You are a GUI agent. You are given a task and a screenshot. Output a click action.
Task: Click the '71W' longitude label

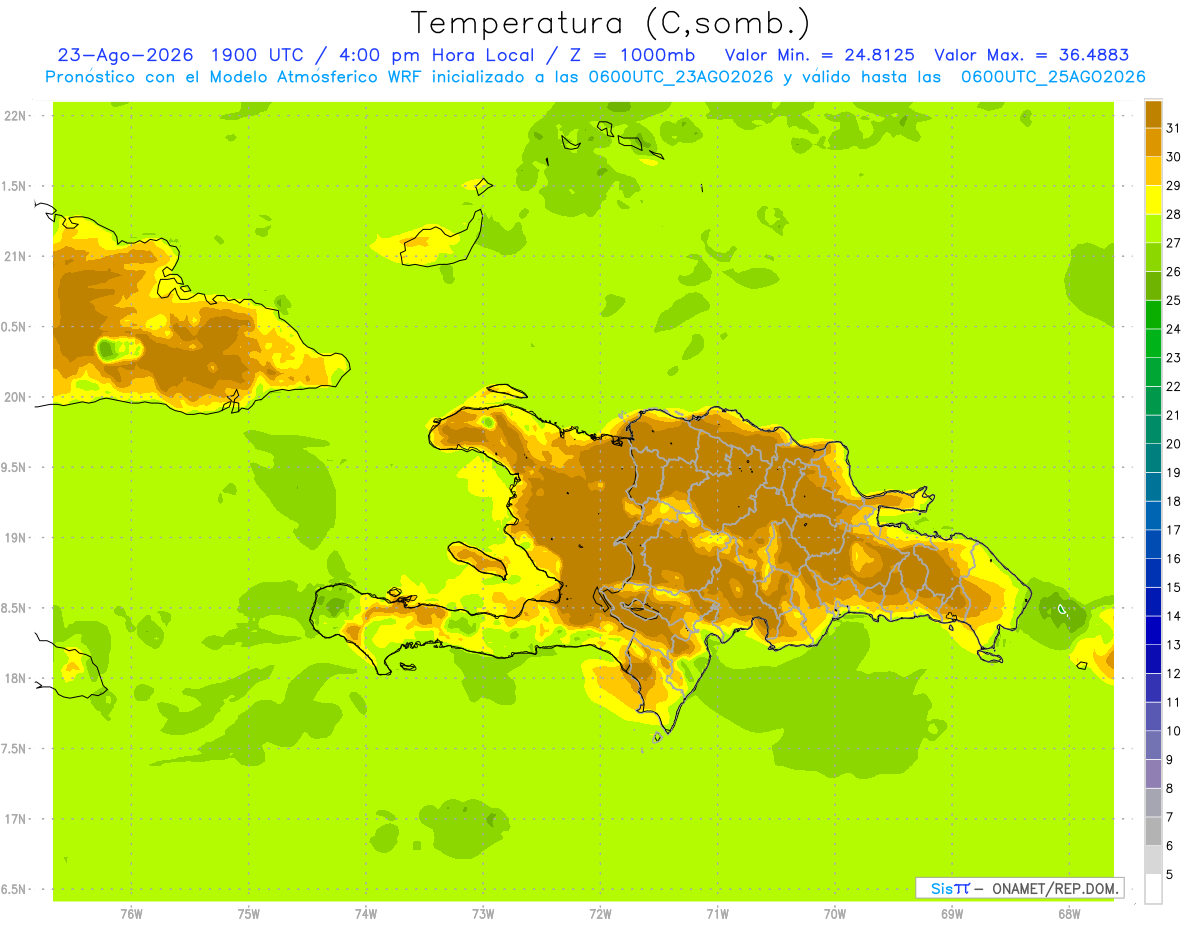[717, 914]
